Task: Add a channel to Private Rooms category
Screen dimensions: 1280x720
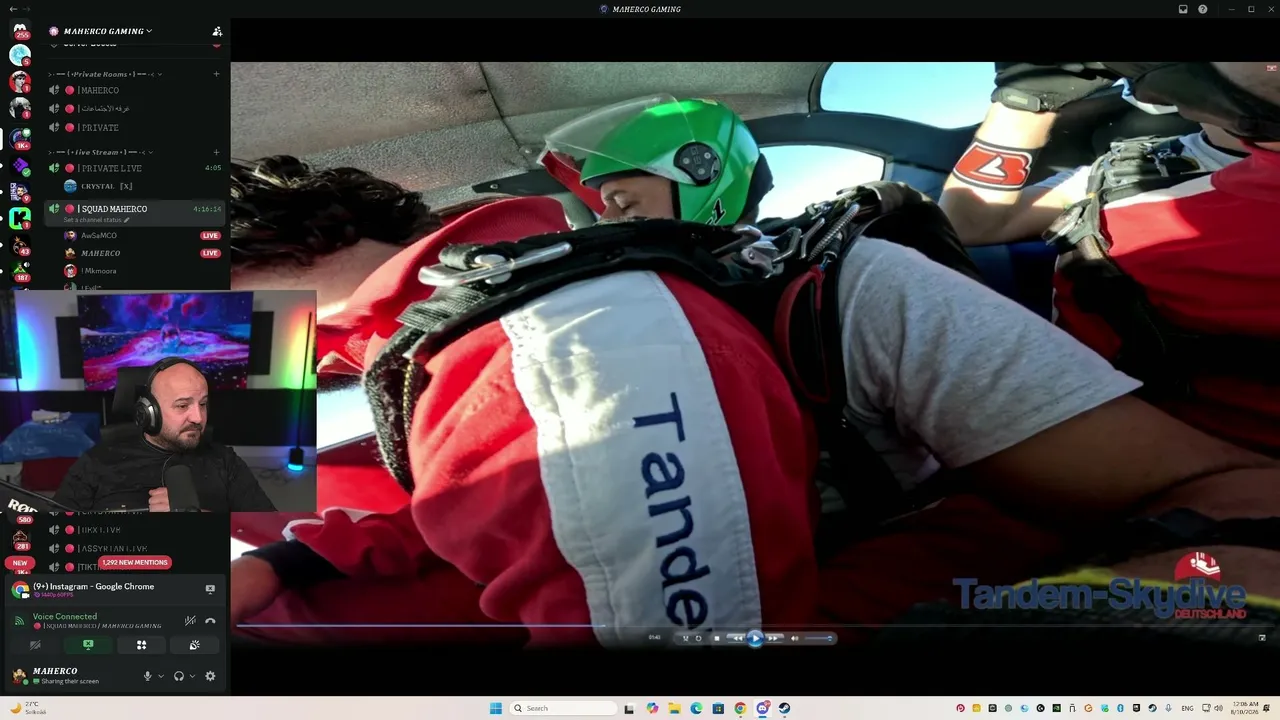Action: click(x=216, y=74)
